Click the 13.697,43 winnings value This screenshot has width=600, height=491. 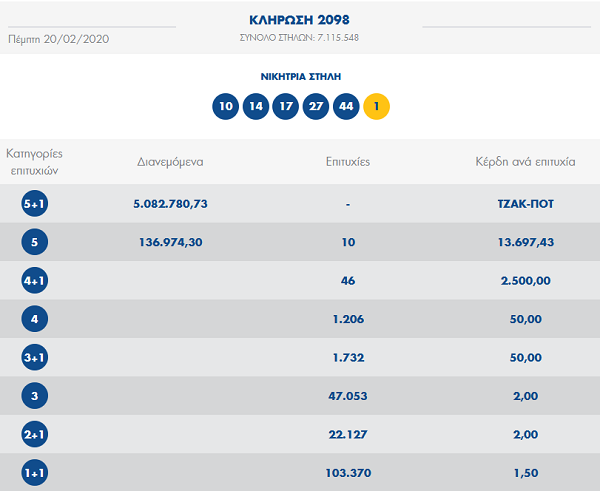click(x=525, y=243)
